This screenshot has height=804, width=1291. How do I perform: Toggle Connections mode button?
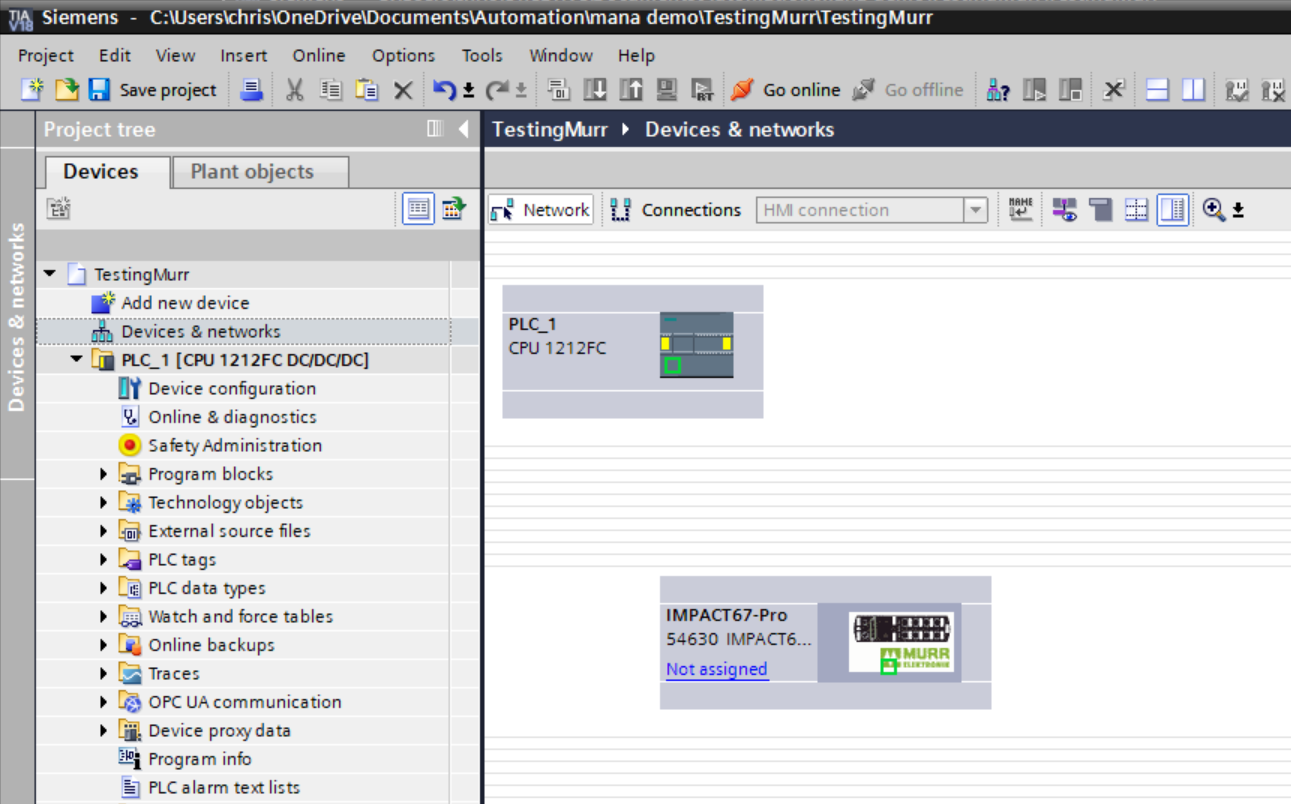click(675, 210)
